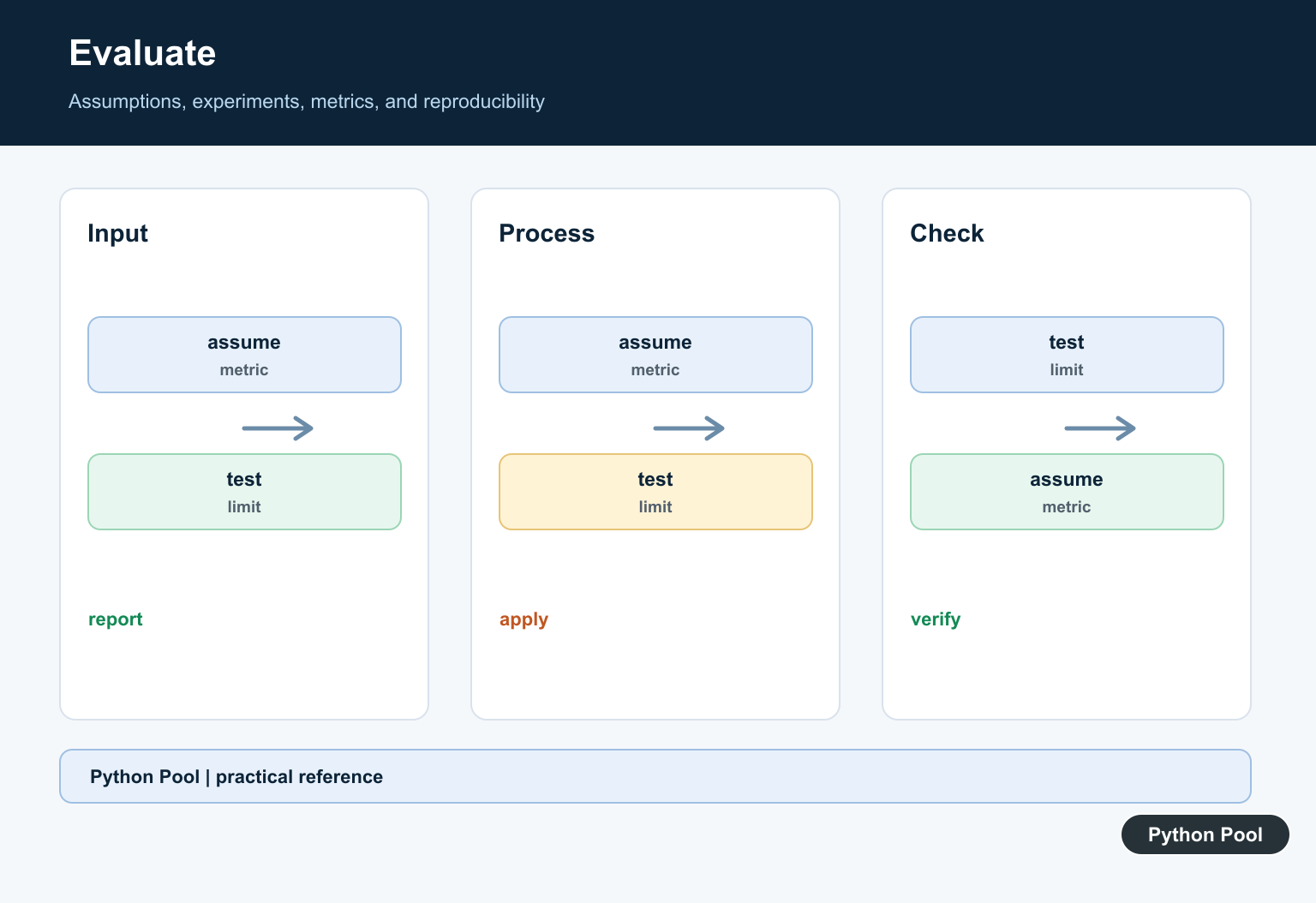Click the arrow icon in the Input card
This screenshot has height=903, width=1316.
[278, 428]
